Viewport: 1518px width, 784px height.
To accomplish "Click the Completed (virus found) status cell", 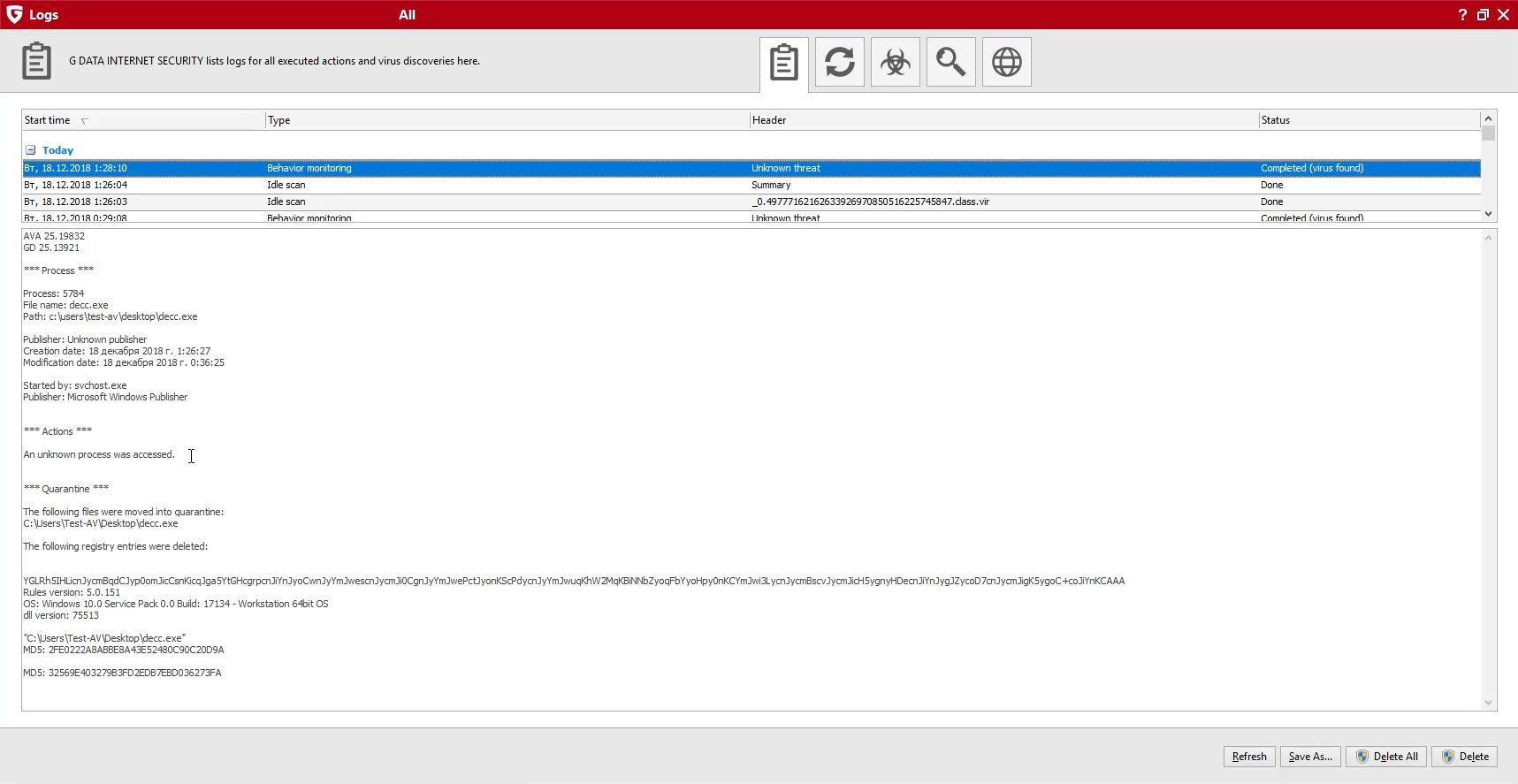I will pos(1312,168).
